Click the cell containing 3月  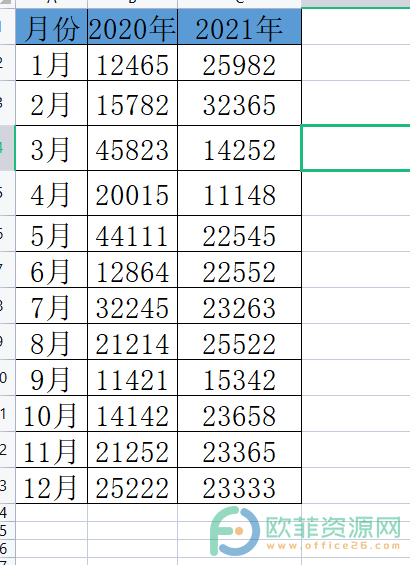pyautogui.click(x=52, y=148)
